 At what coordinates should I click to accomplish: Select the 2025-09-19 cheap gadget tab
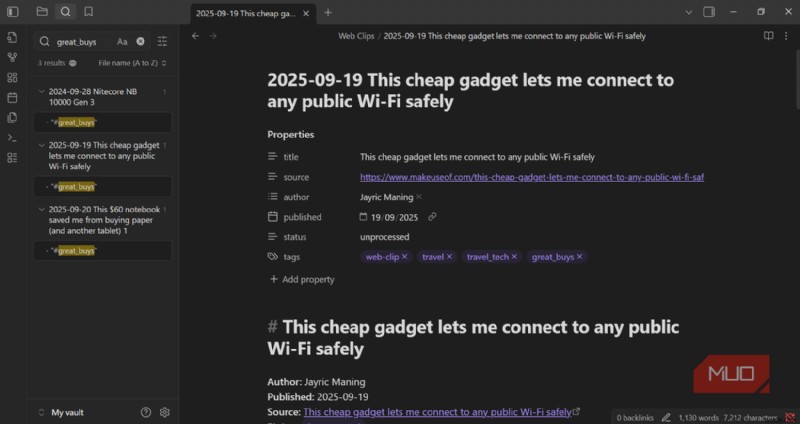246,13
